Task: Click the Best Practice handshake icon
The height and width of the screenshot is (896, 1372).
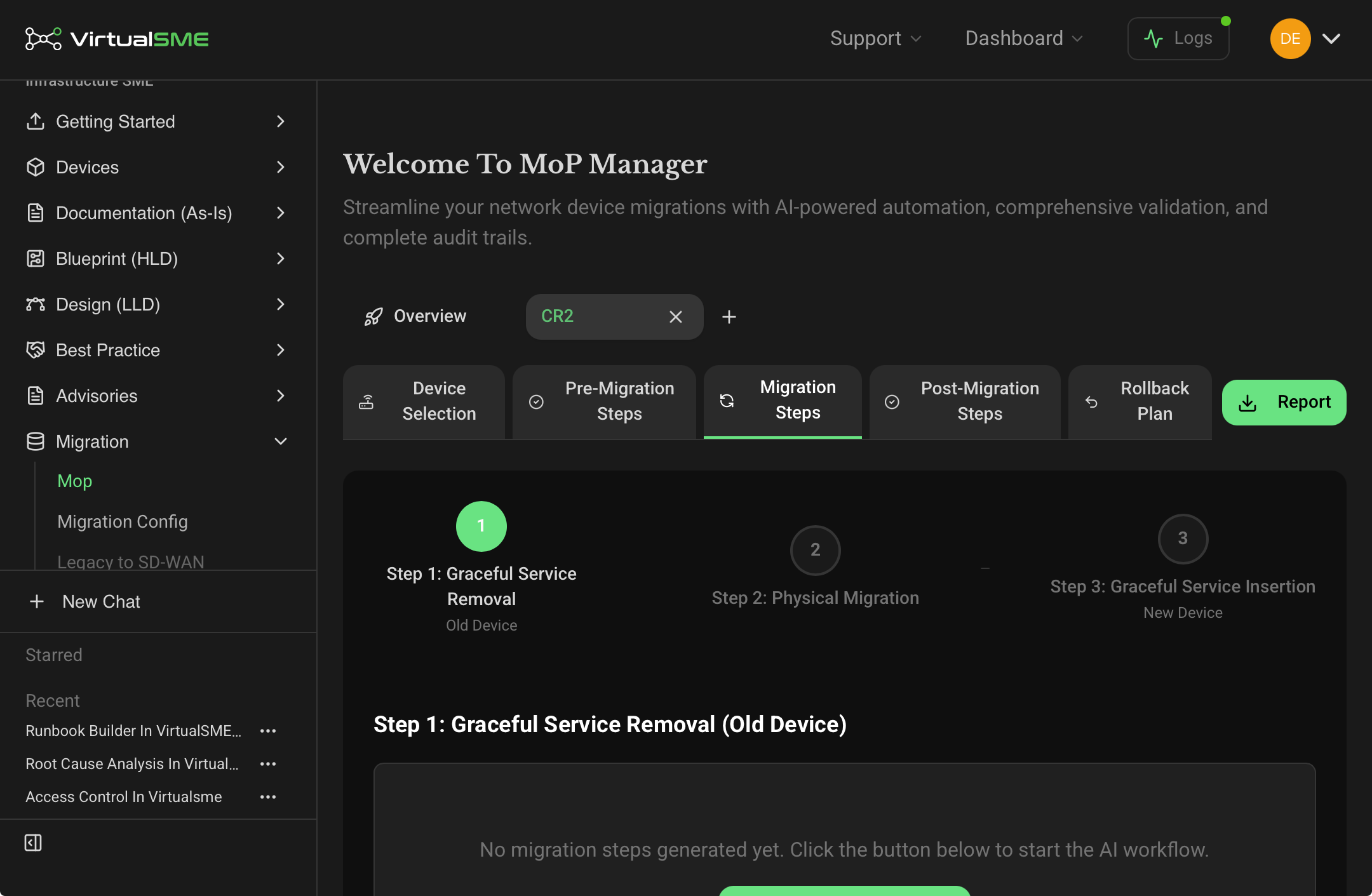Action: point(36,350)
